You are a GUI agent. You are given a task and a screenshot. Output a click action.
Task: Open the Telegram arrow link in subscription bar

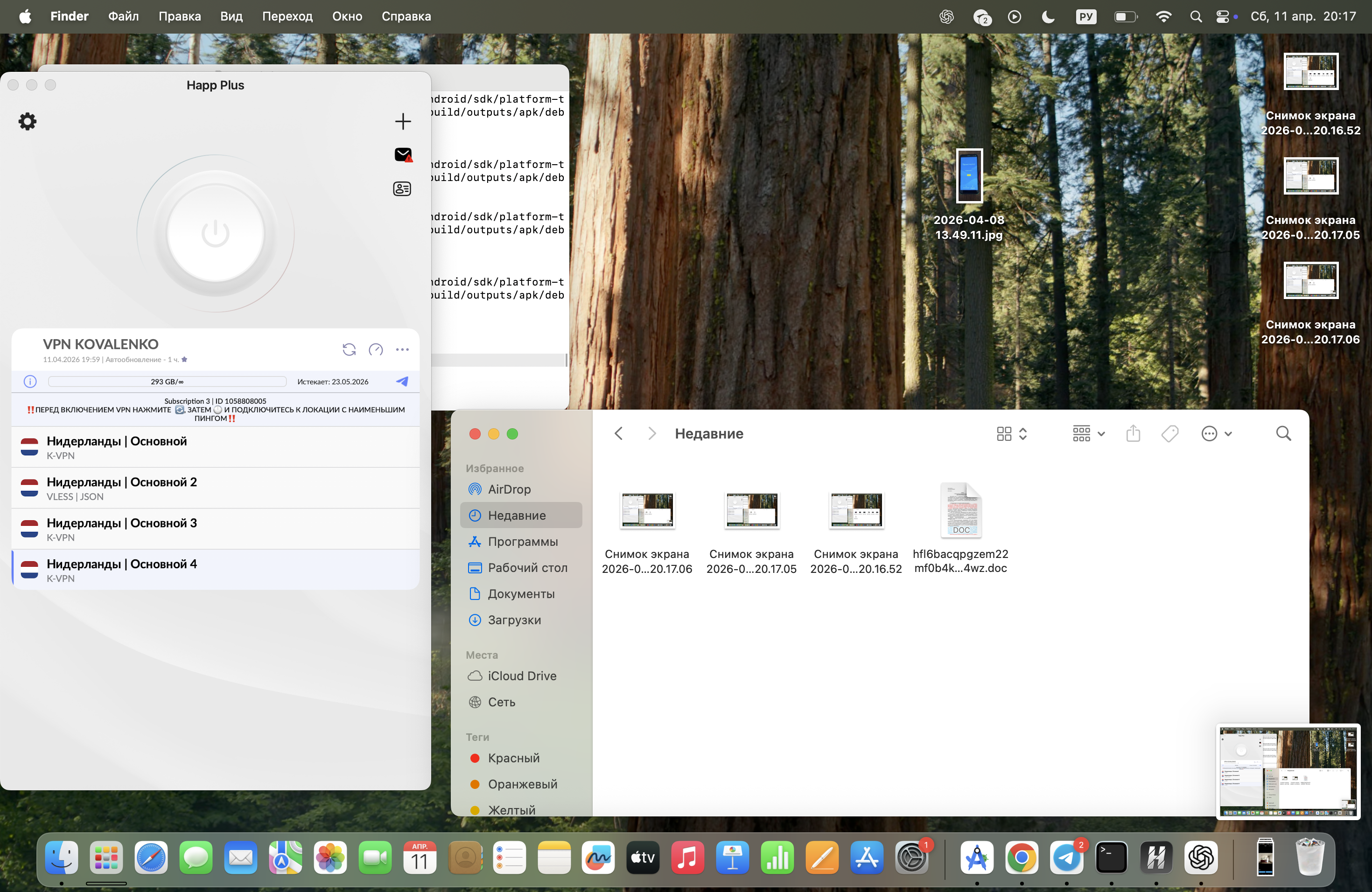click(x=402, y=381)
